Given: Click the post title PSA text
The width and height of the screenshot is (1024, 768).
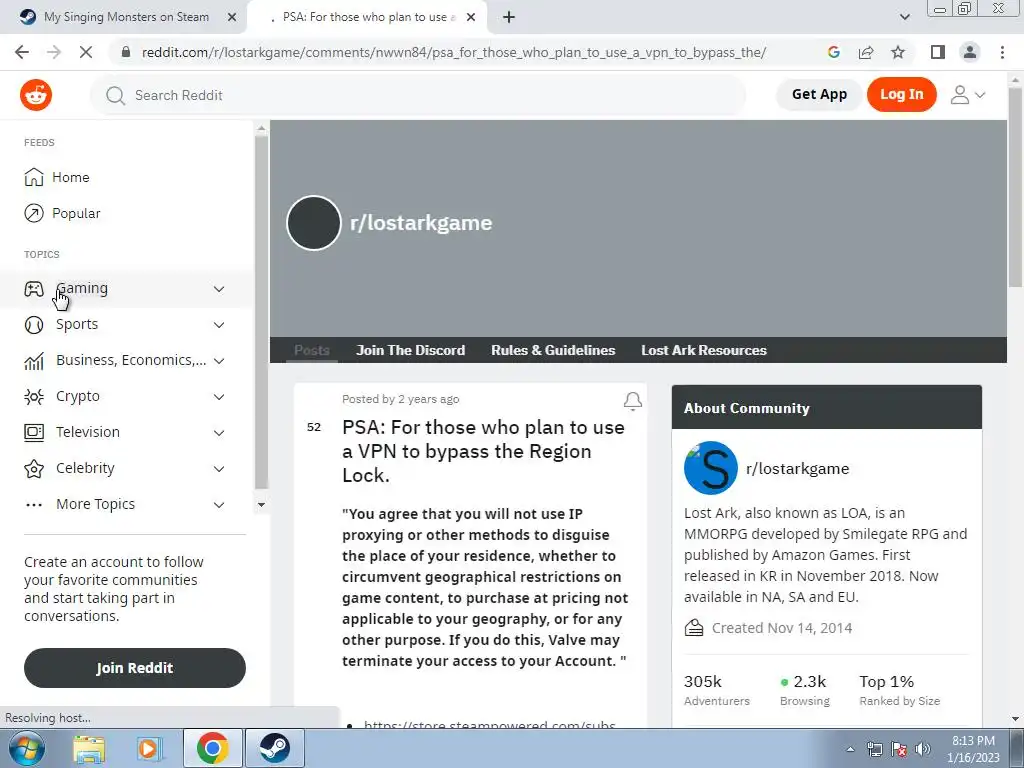Looking at the screenshot, I should pyautogui.click(x=483, y=451).
